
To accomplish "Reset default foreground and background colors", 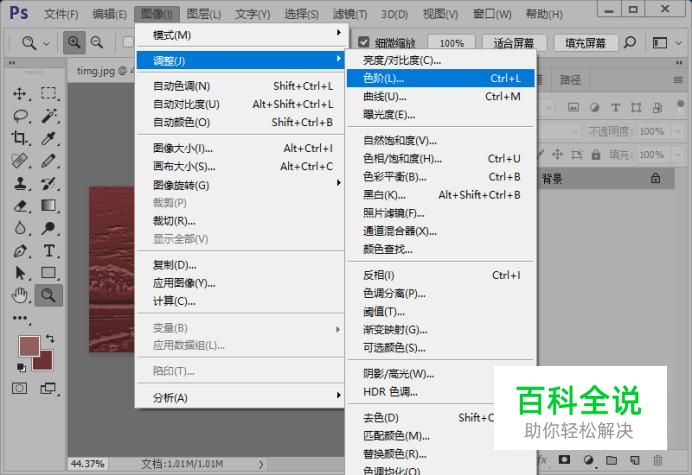I will (21, 367).
